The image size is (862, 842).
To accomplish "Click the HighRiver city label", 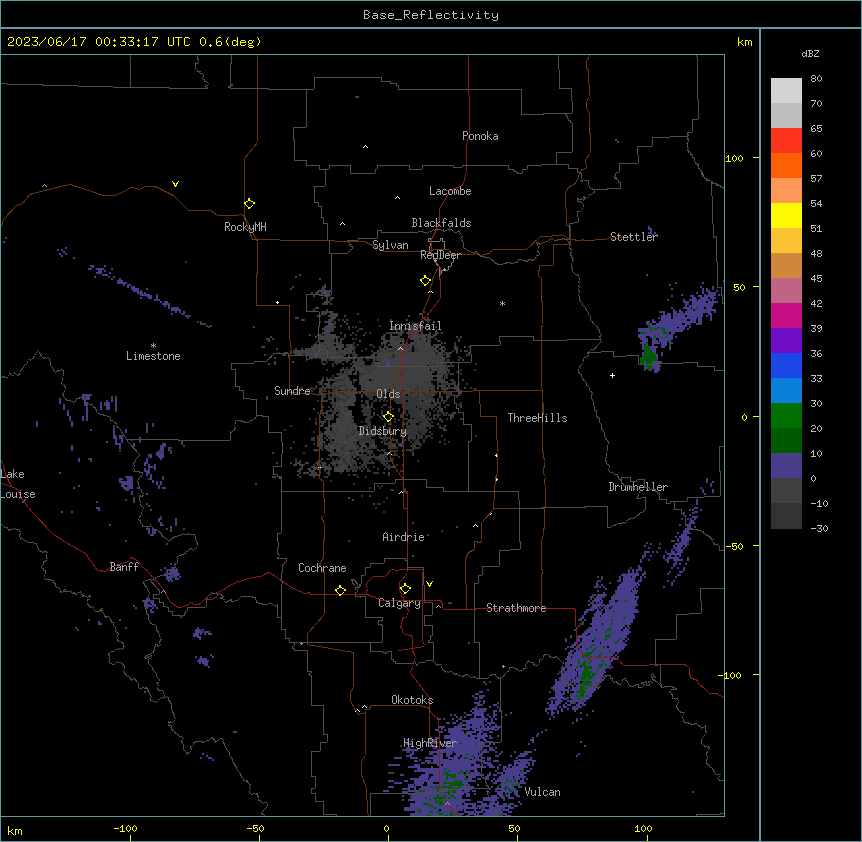I will click(430, 743).
